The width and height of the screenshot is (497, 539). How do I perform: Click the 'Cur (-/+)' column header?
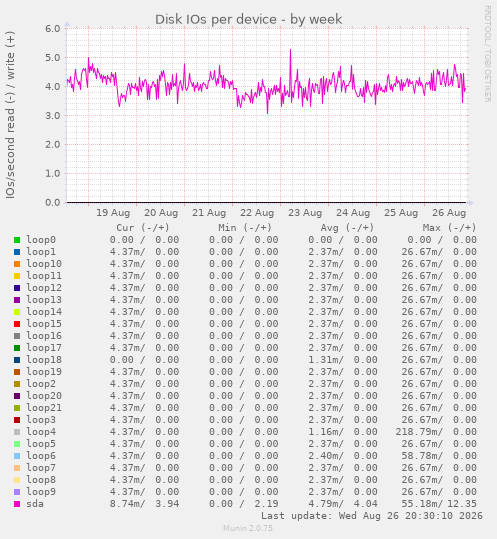tap(143, 228)
